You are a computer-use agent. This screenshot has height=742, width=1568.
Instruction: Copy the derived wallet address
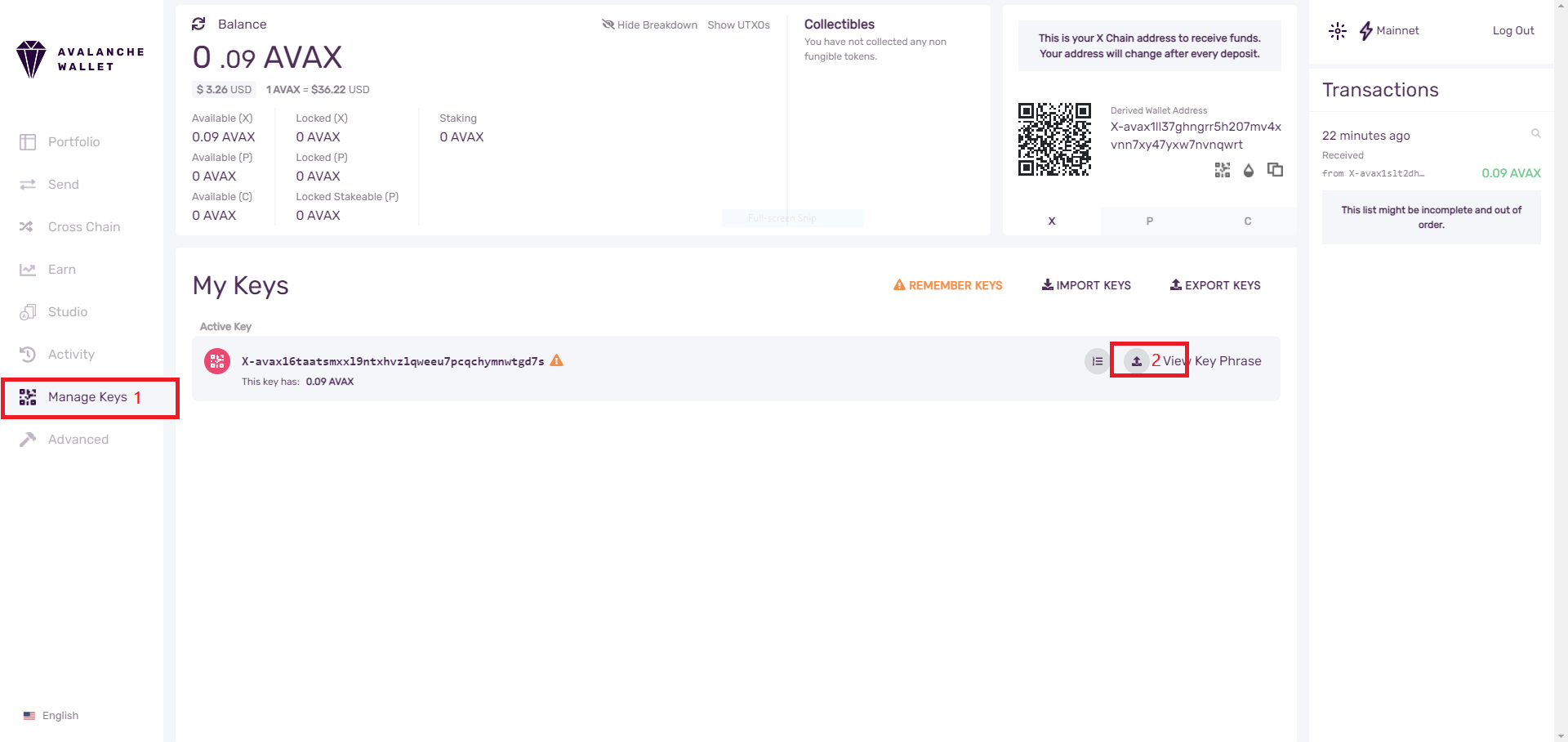[1275, 170]
